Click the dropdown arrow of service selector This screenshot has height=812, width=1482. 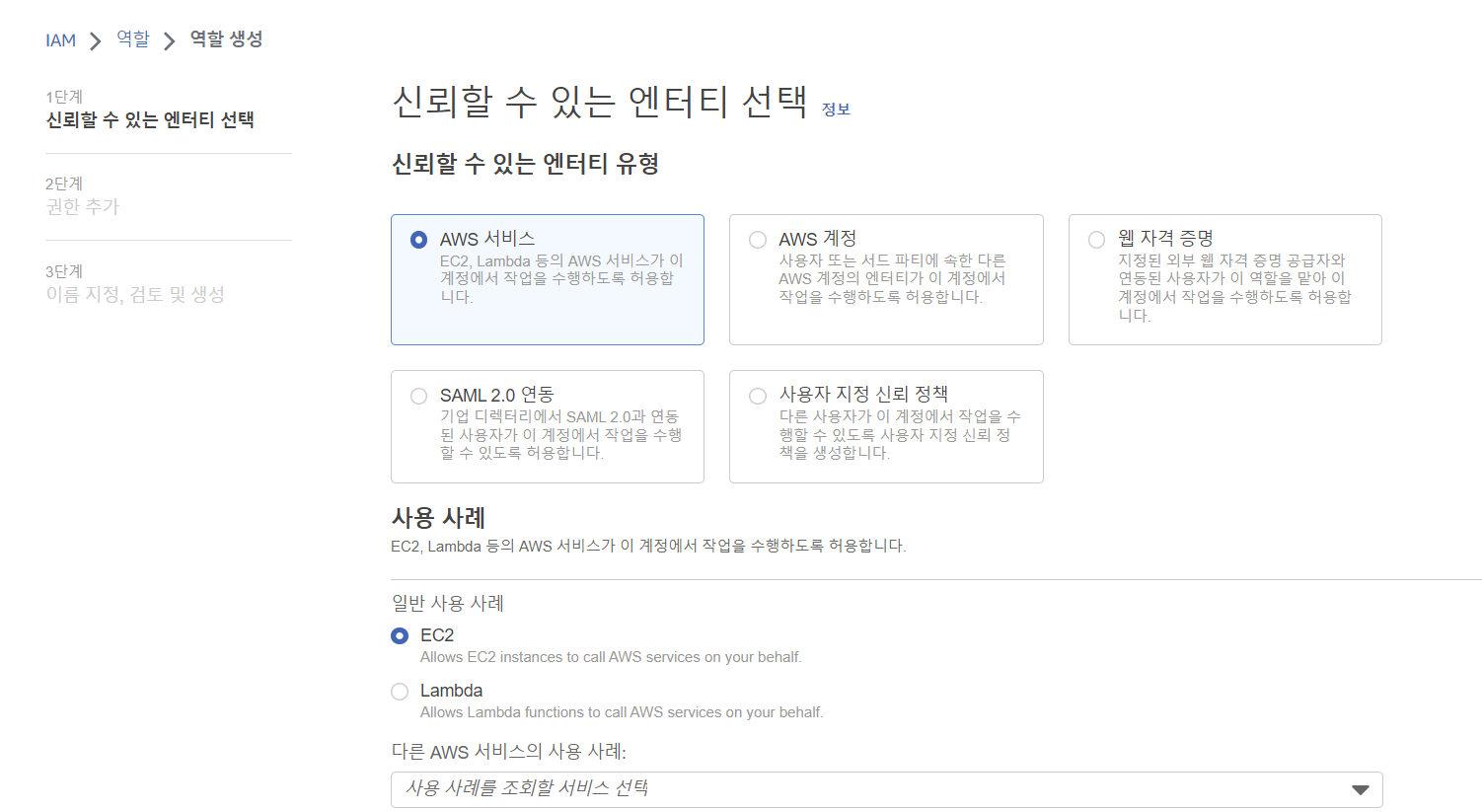[1361, 790]
